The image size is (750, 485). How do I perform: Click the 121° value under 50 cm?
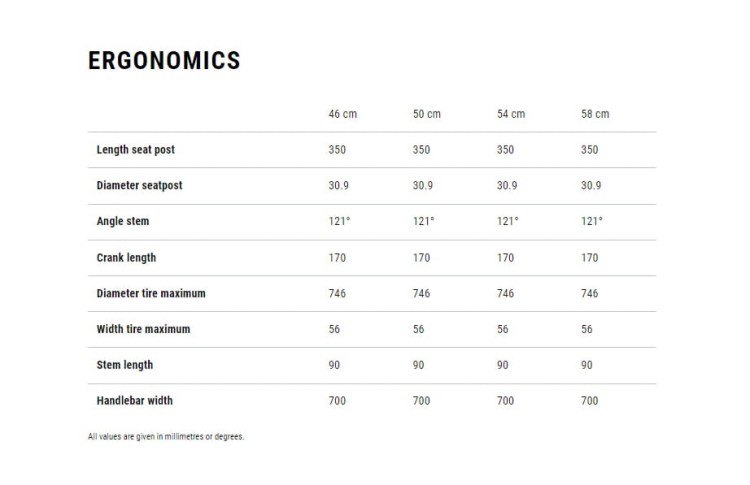pyautogui.click(x=423, y=221)
